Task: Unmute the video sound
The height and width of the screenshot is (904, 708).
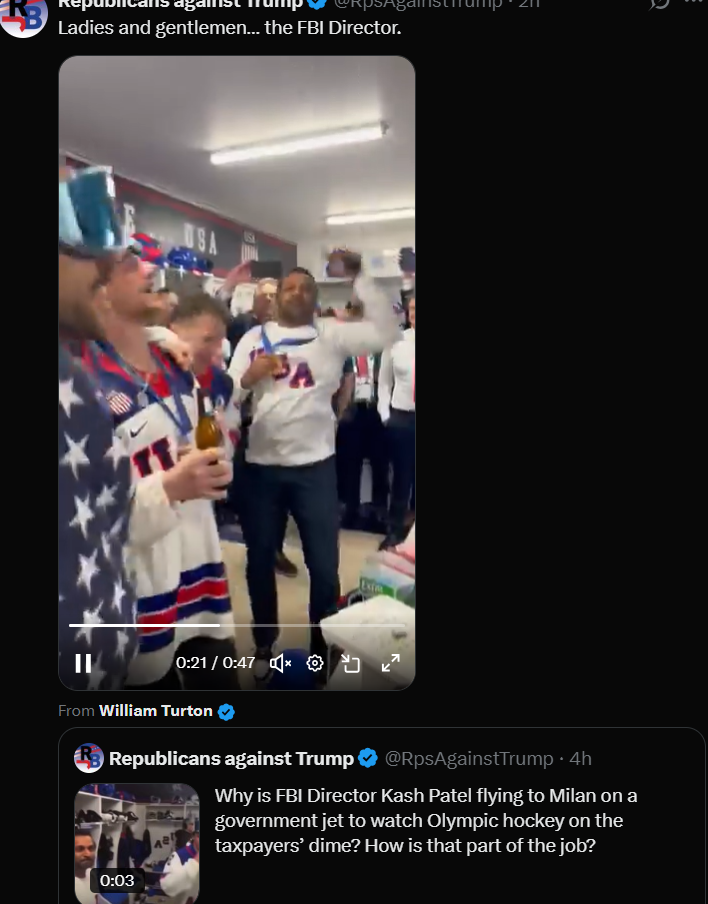Action: pos(280,664)
